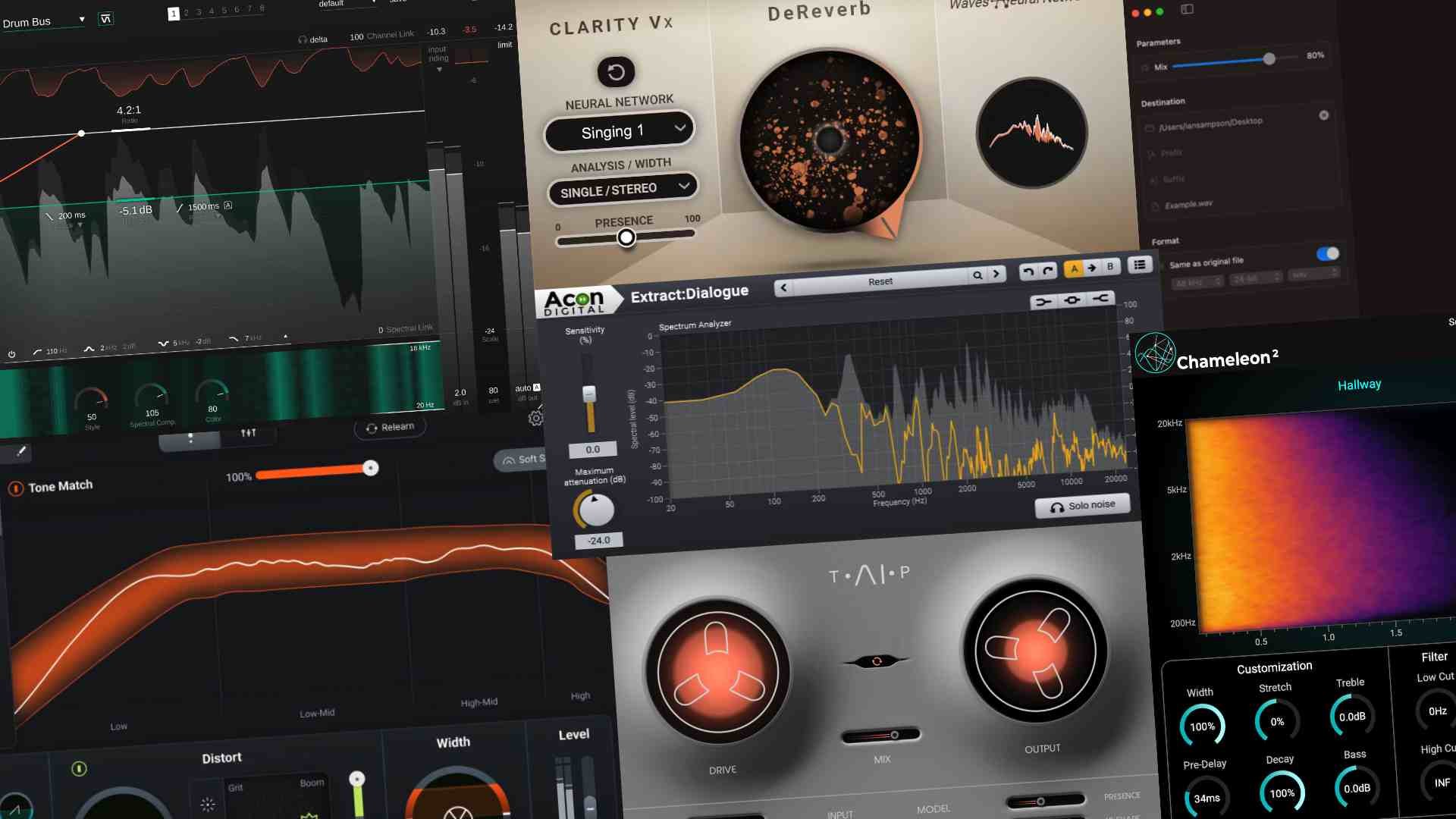Select the B comparison slot
Viewport: 1456px width, 819px height.
click(1110, 266)
